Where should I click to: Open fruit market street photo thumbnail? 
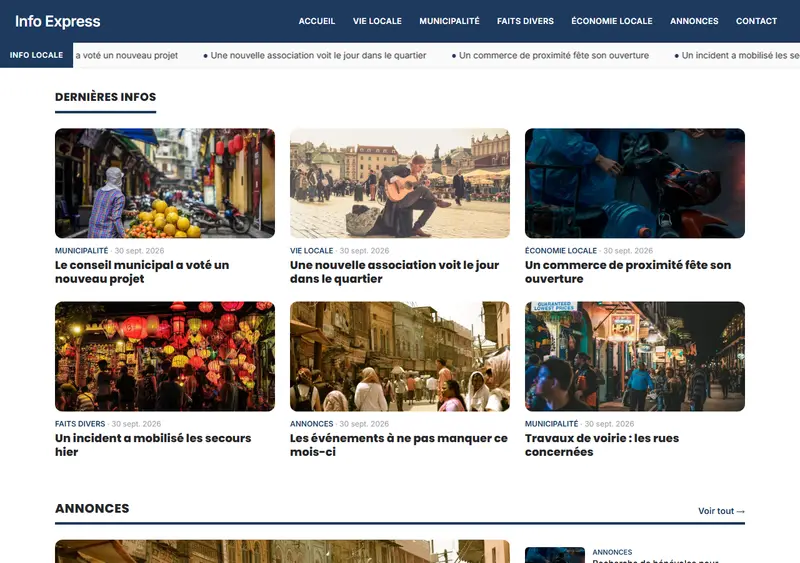[165, 183]
